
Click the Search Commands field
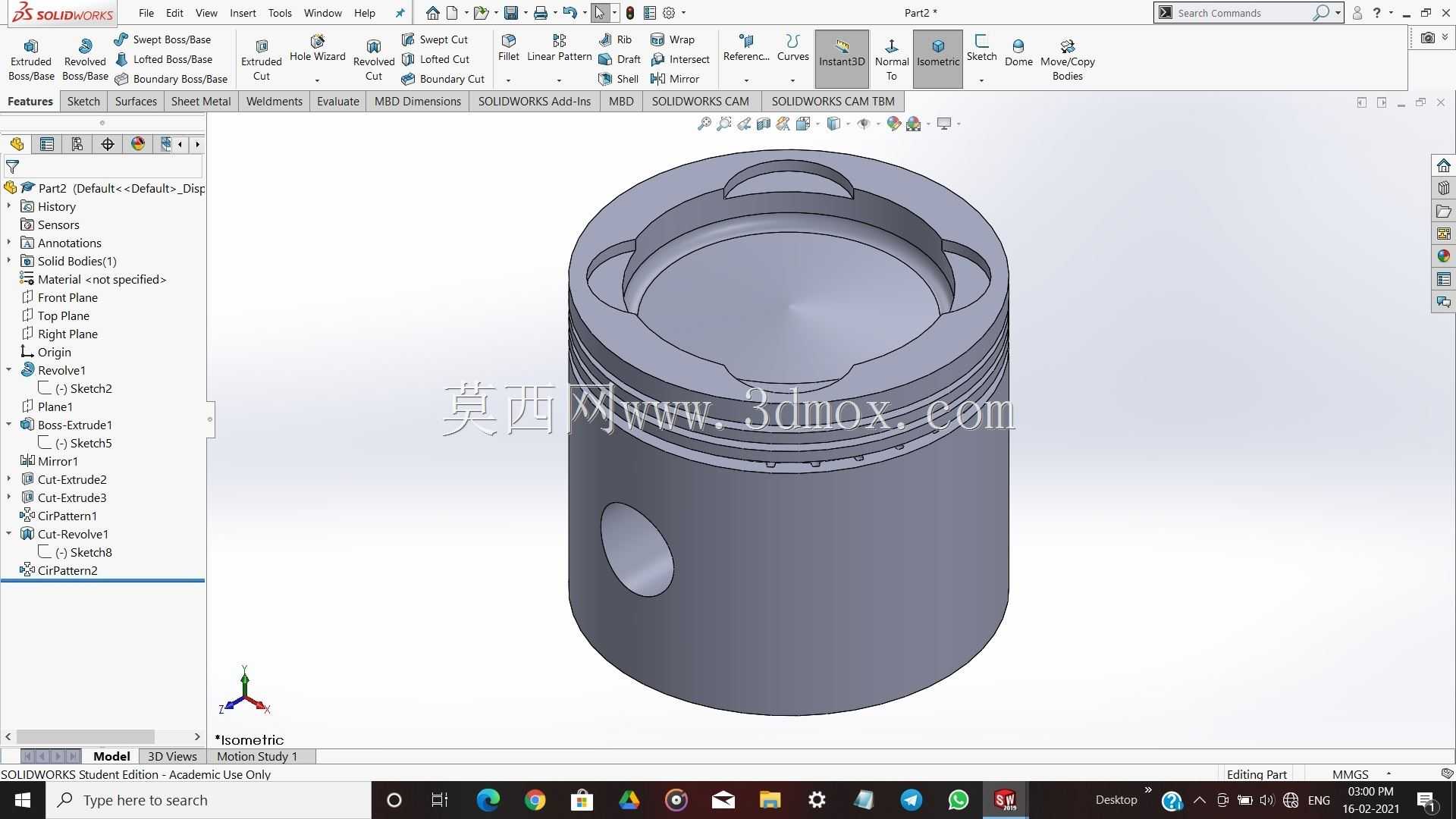pos(1244,13)
